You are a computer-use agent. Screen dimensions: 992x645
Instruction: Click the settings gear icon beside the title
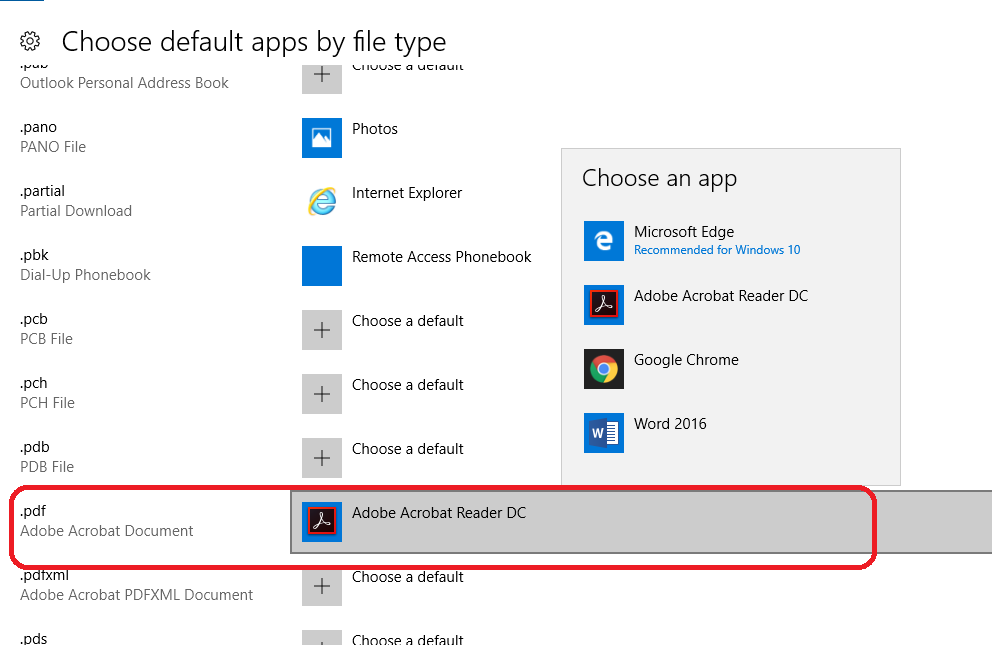30,42
